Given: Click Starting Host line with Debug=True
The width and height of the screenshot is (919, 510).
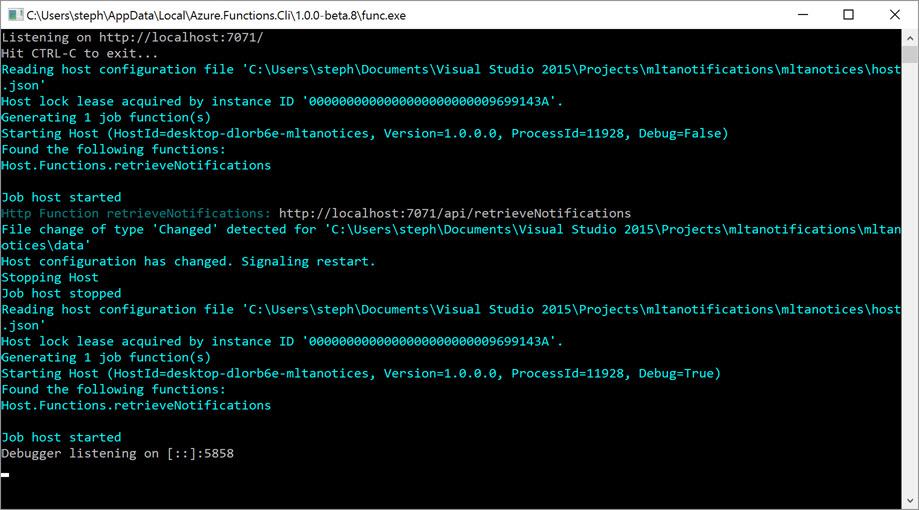Looking at the screenshot, I should point(361,373).
